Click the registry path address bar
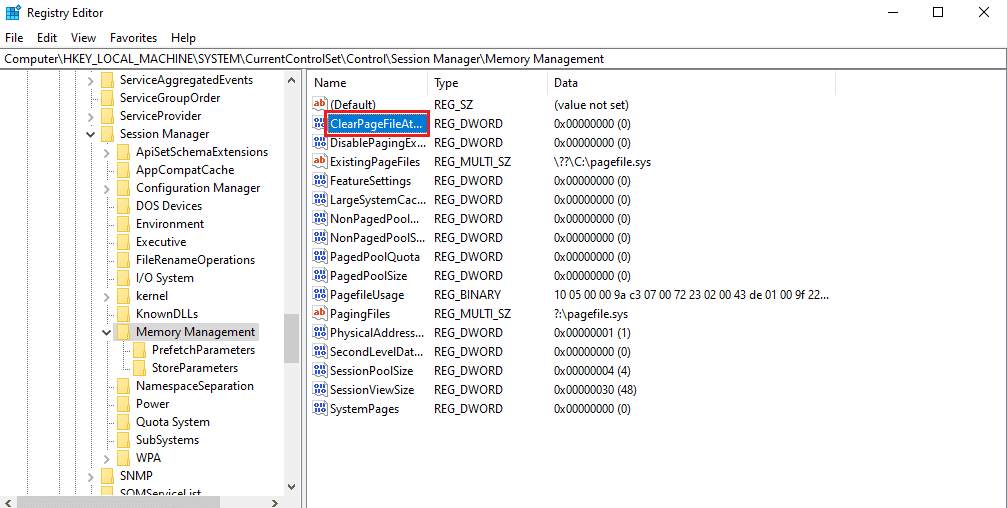Image resolution: width=1007 pixels, height=508 pixels. pos(504,58)
